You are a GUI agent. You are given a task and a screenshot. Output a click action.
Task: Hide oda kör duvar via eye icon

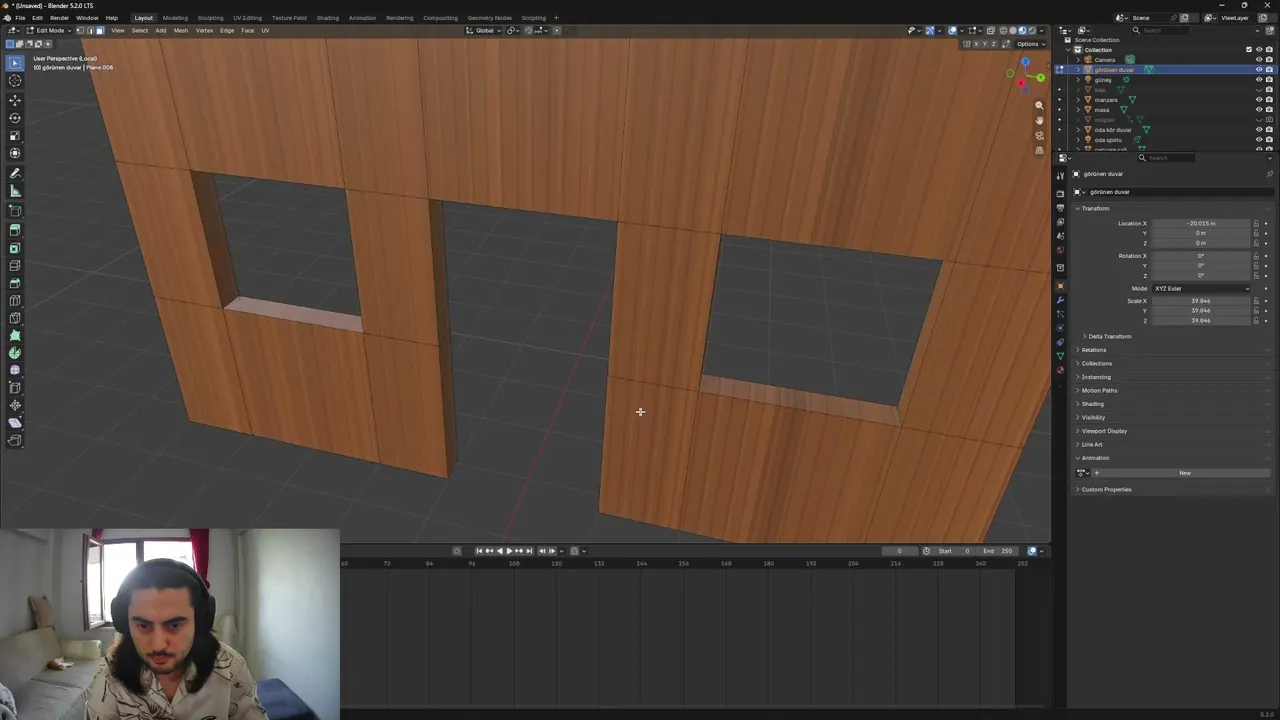[x=1259, y=130]
